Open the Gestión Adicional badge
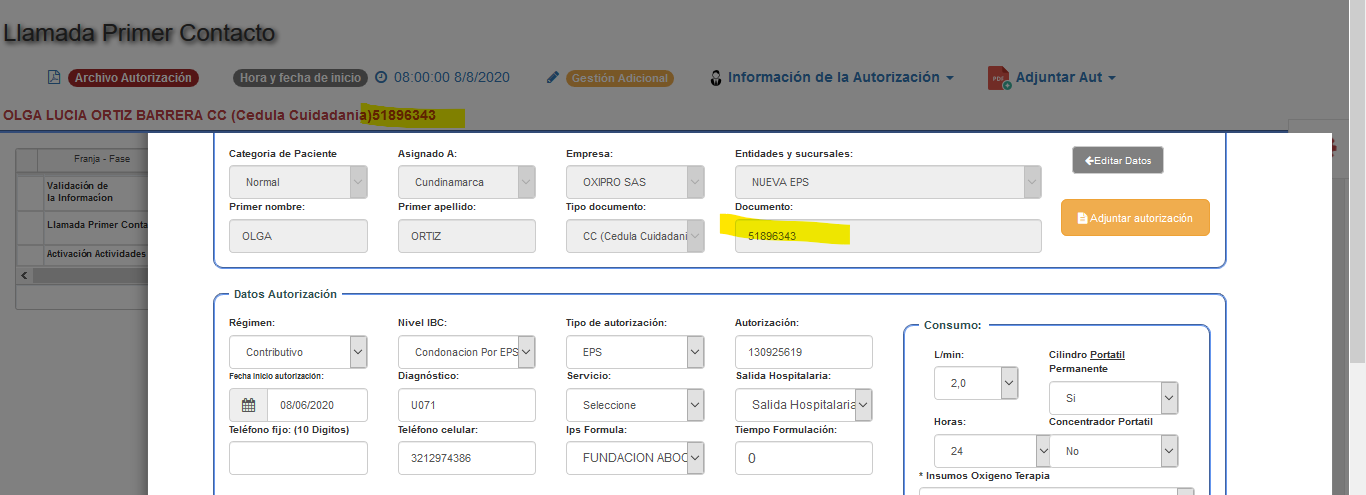1366x495 pixels. coord(619,77)
